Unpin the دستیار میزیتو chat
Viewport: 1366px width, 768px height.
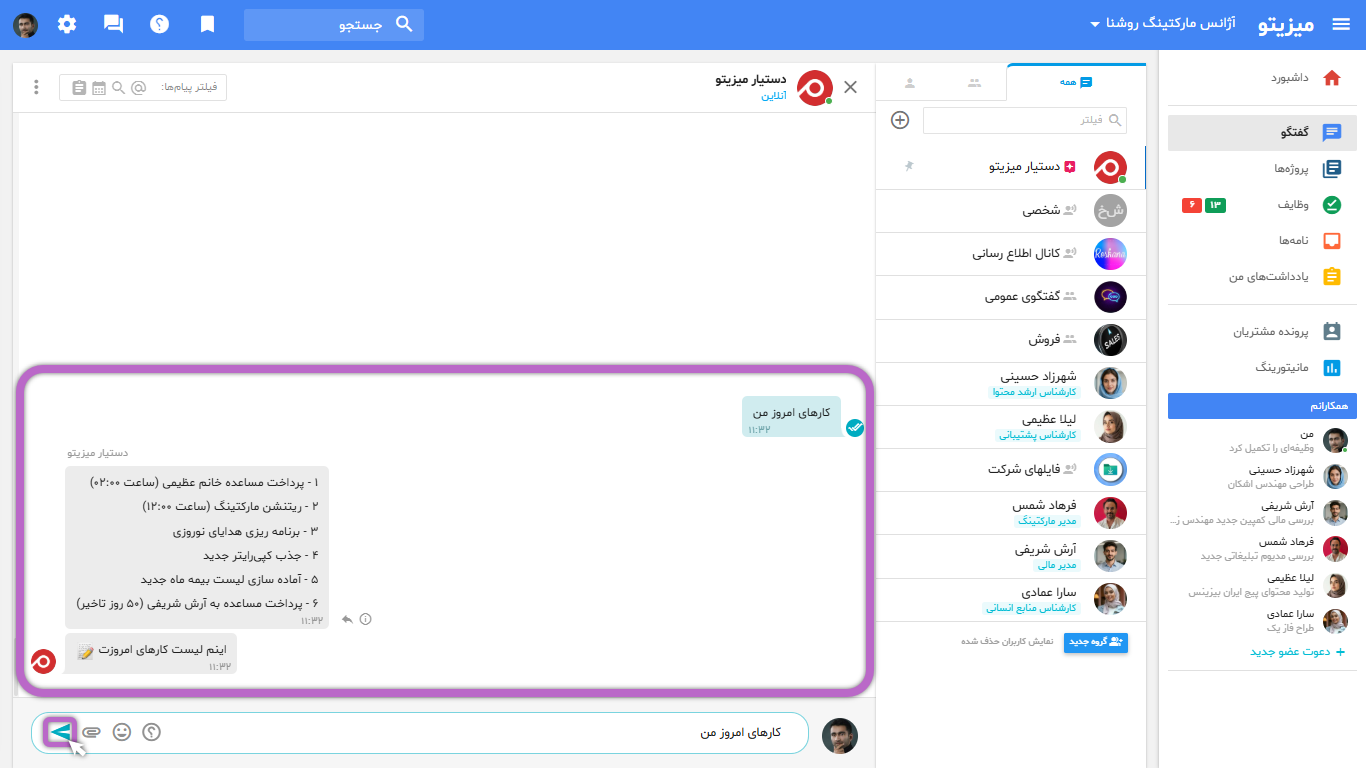[909, 166]
